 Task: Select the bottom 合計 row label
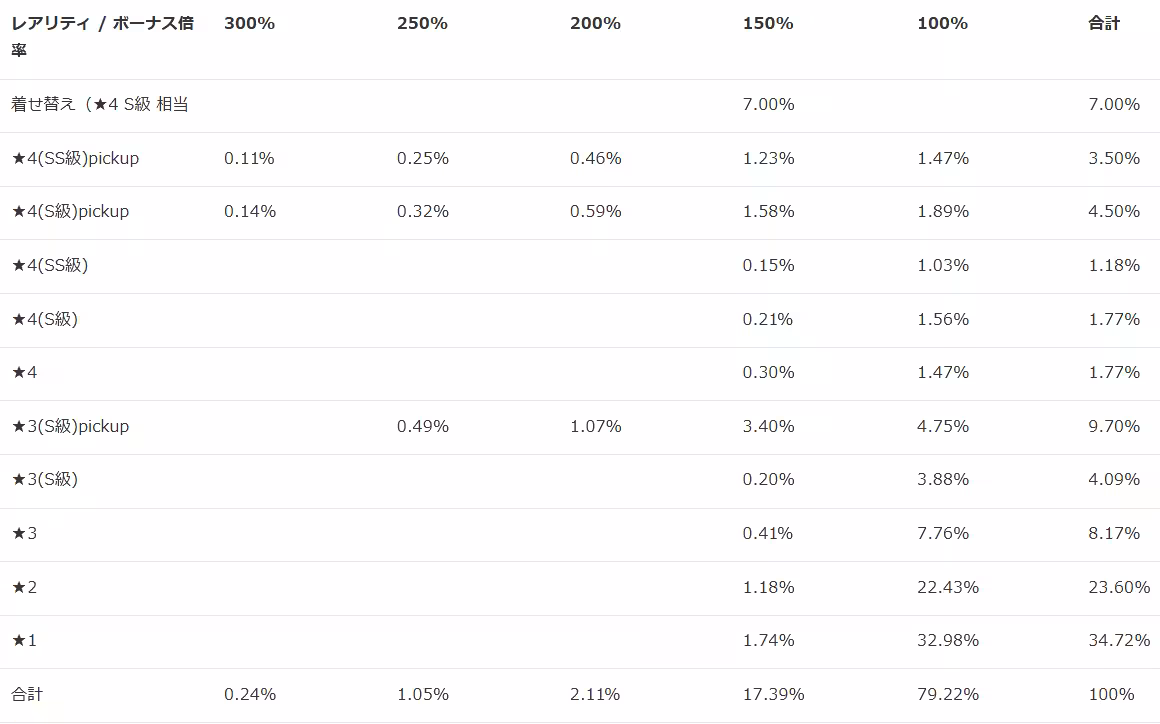pyautogui.click(x=27, y=694)
